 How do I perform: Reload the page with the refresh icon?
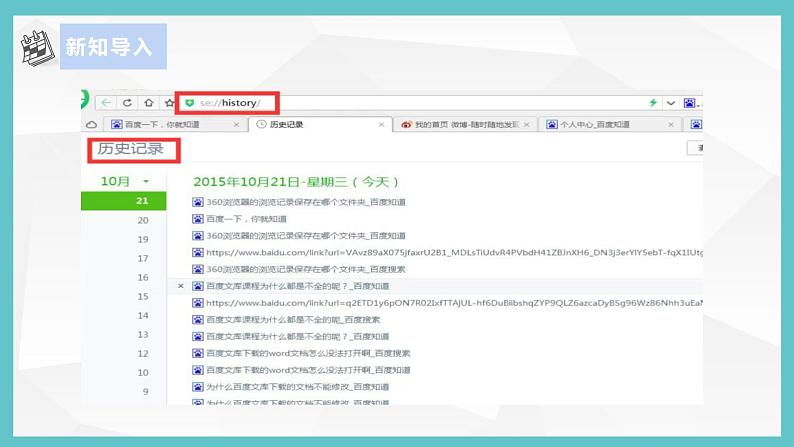pos(128,103)
